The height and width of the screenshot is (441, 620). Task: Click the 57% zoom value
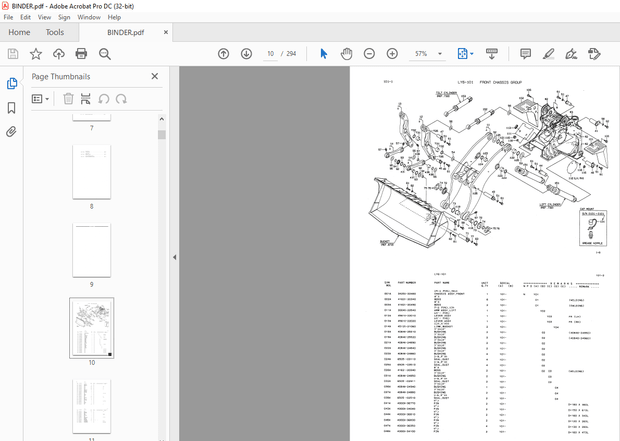pos(421,54)
